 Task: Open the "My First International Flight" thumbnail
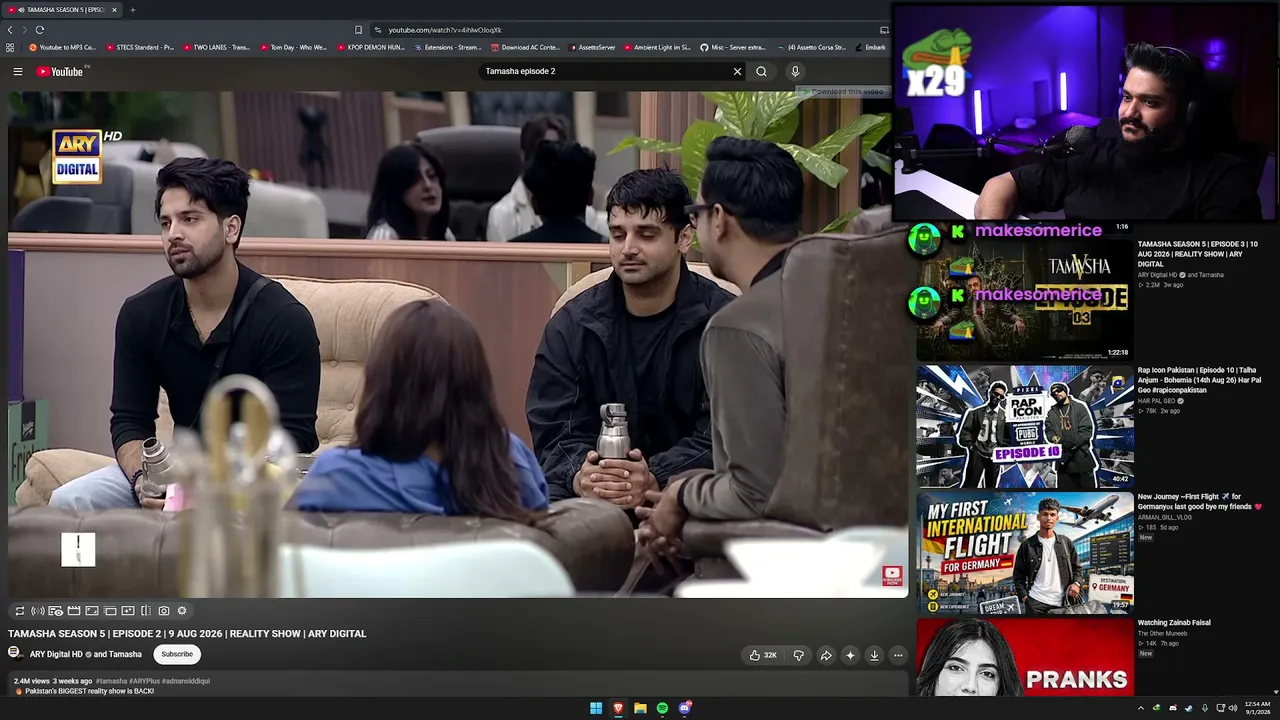1025,552
